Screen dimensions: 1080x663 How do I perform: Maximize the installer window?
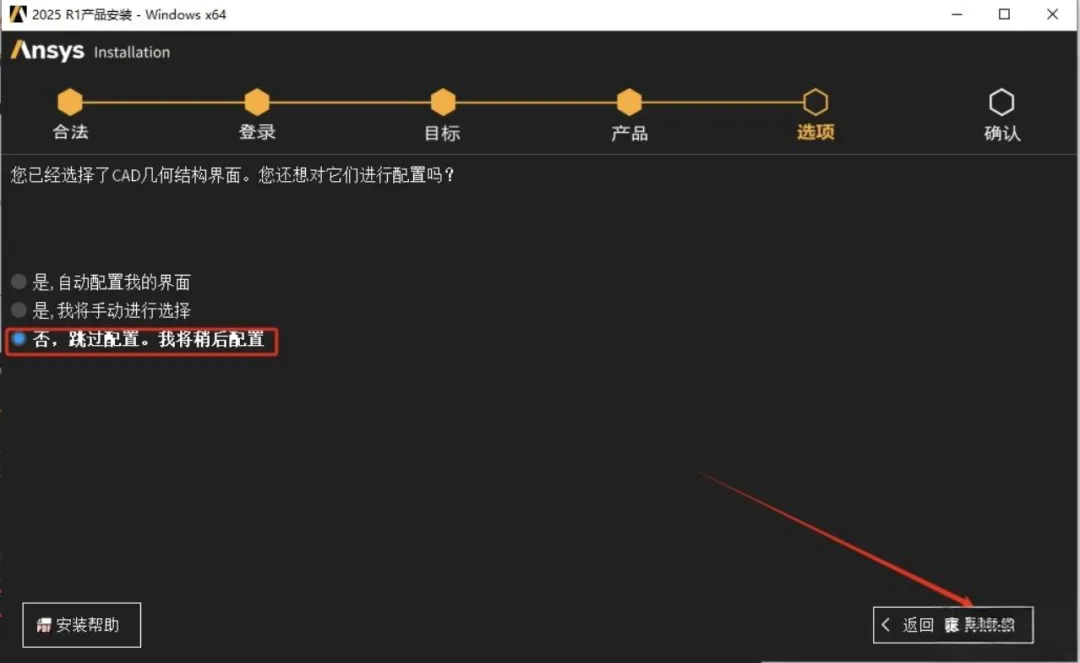[x=1004, y=14]
